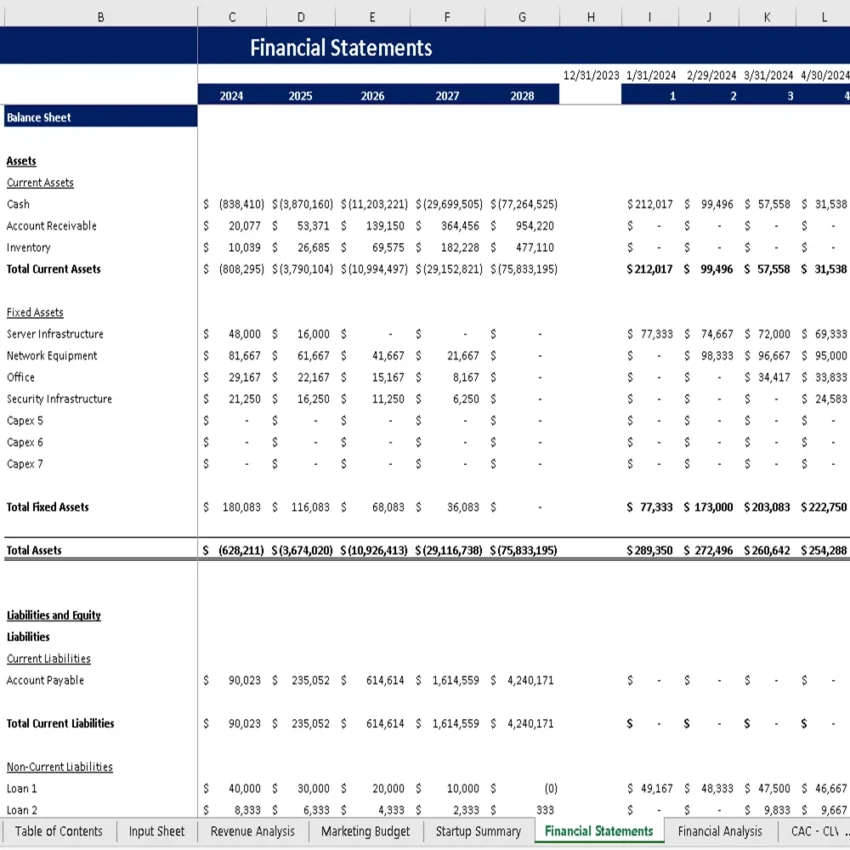Select 2028 Total Assets value (75,833,195)
Image resolution: width=850 pixels, height=850 pixels.
click(x=522, y=550)
